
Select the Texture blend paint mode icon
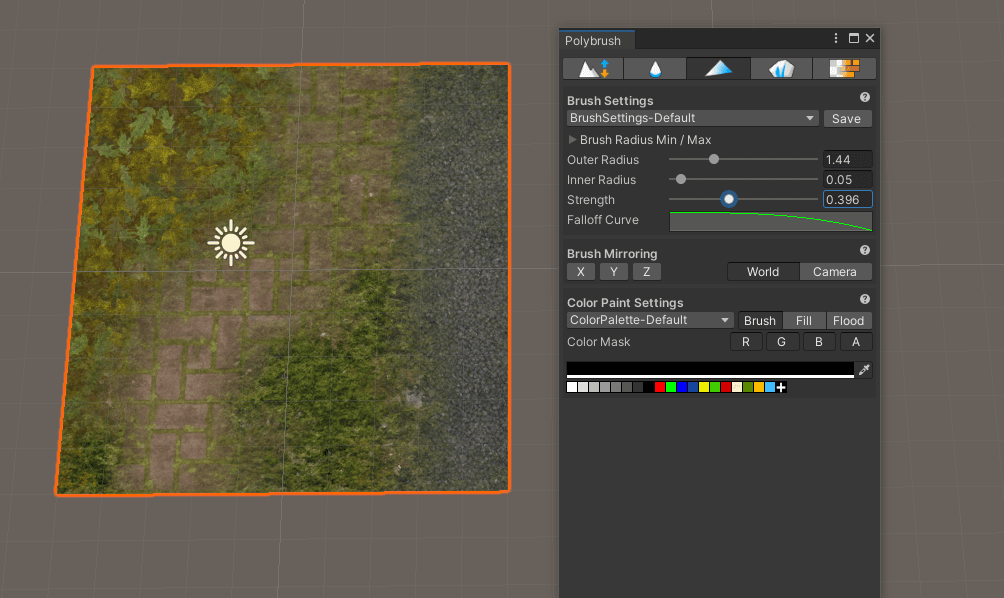[844, 69]
